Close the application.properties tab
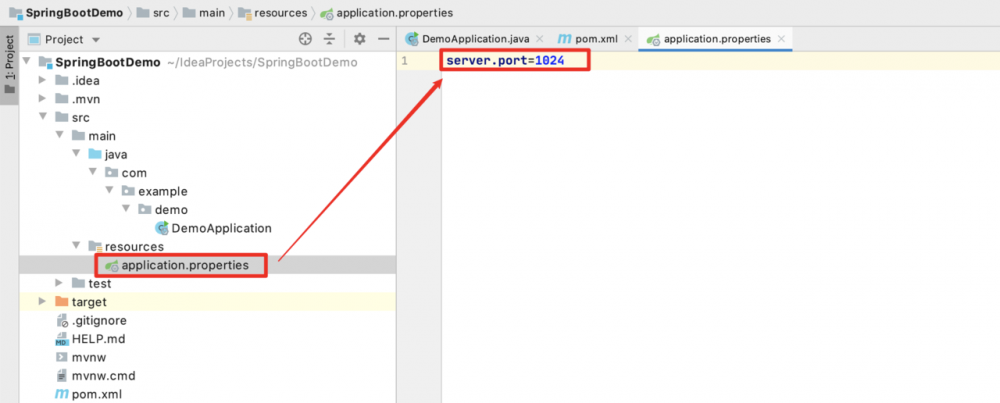The image size is (1000, 403). [x=781, y=39]
